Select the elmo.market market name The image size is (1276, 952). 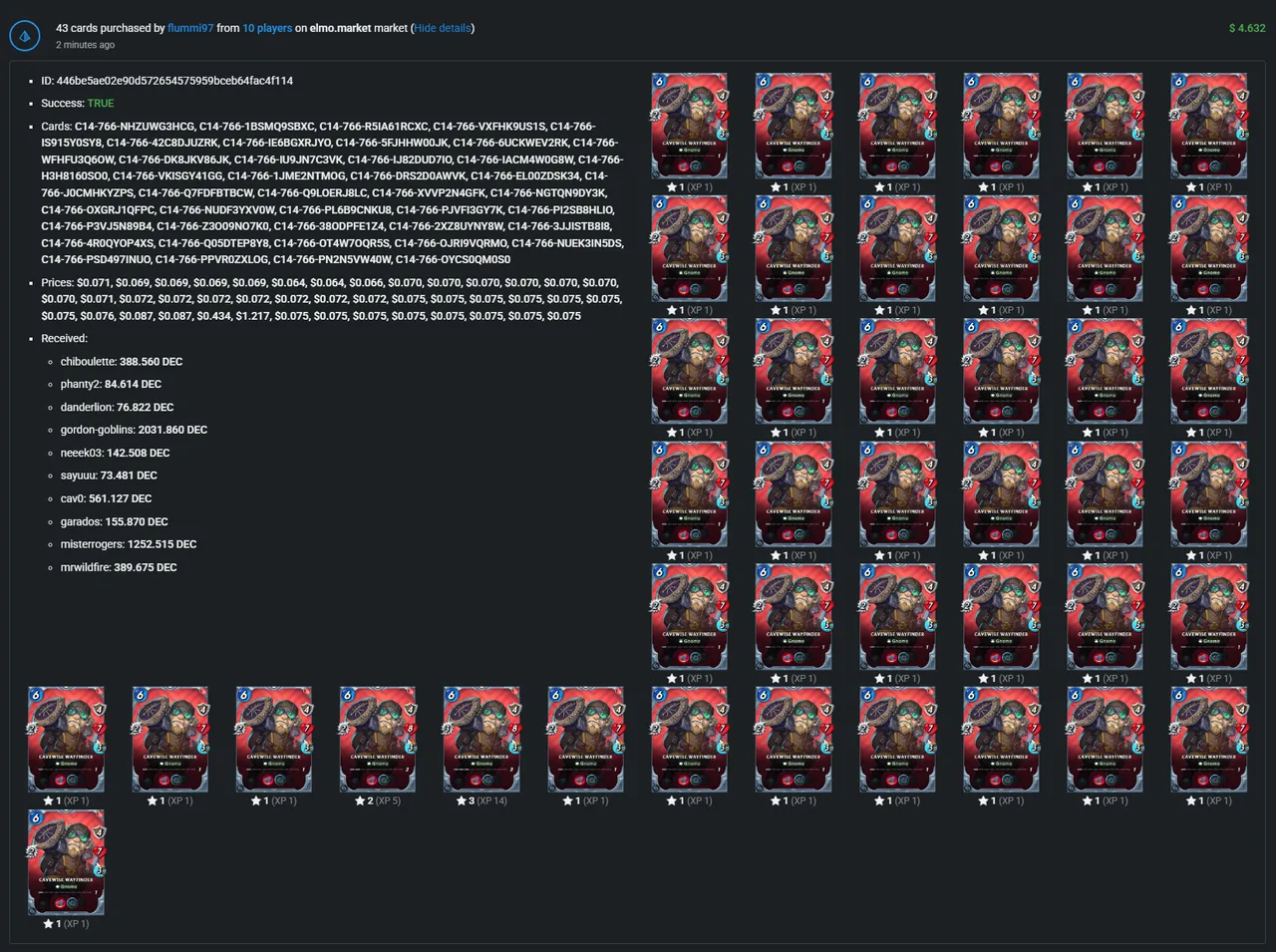pos(340,28)
